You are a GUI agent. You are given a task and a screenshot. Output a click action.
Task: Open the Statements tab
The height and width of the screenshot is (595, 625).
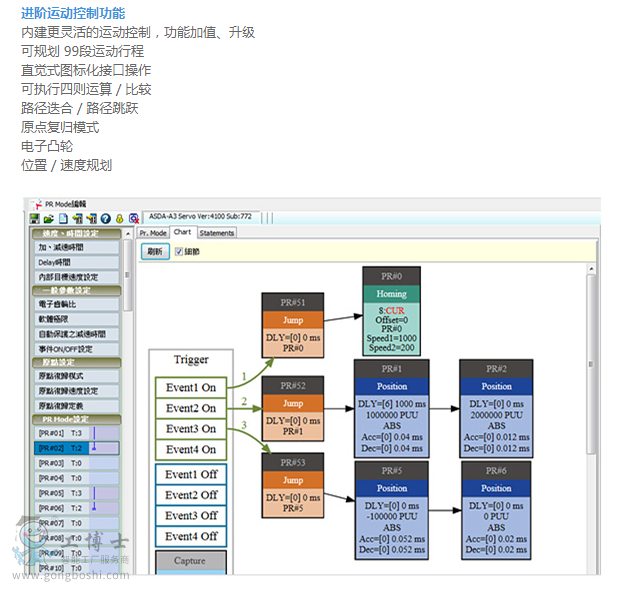click(216, 233)
